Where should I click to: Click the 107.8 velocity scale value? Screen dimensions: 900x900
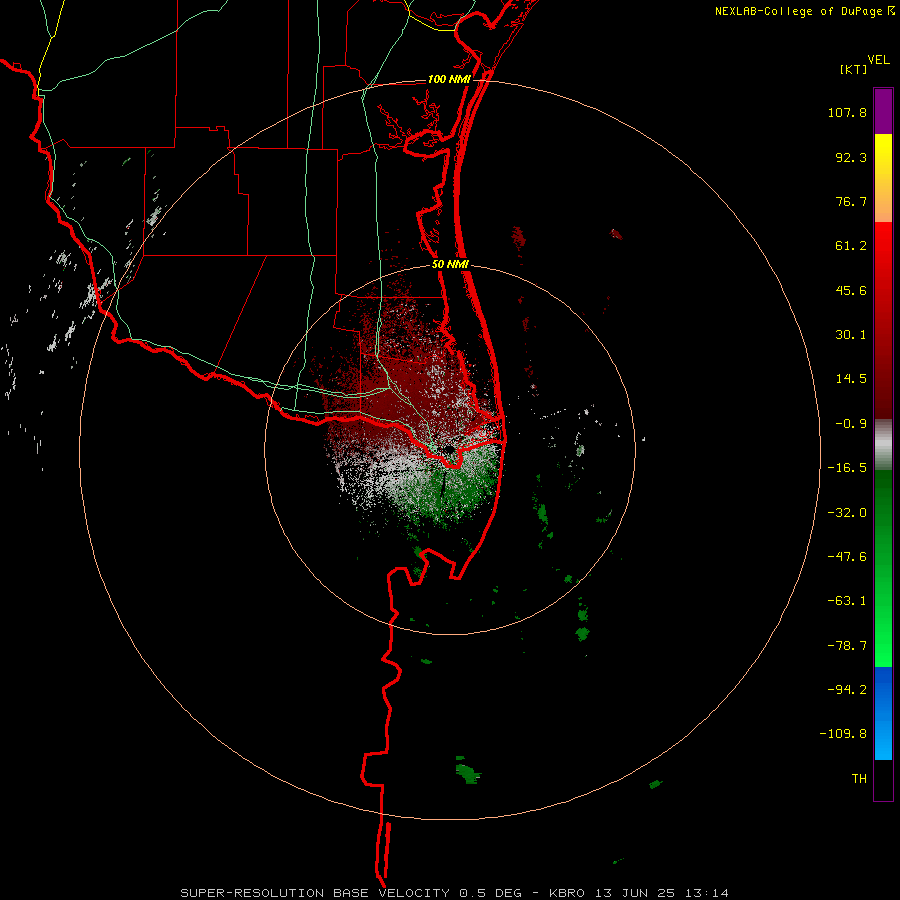847,112
